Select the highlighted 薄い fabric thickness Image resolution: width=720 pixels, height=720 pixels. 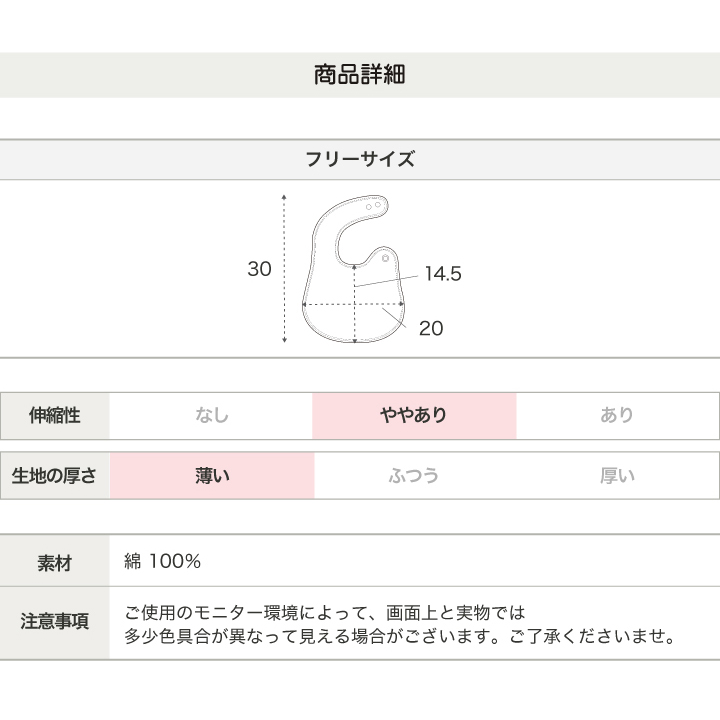[212, 476]
